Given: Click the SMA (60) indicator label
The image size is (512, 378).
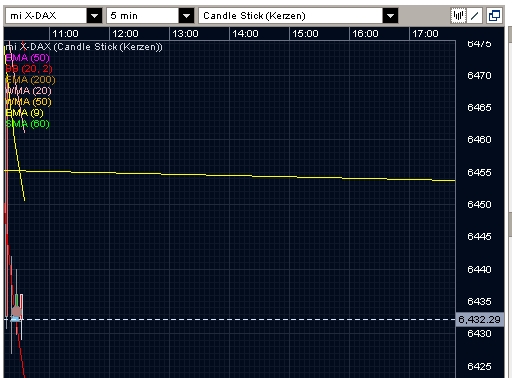Looking at the screenshot, I should click(28, 124).
